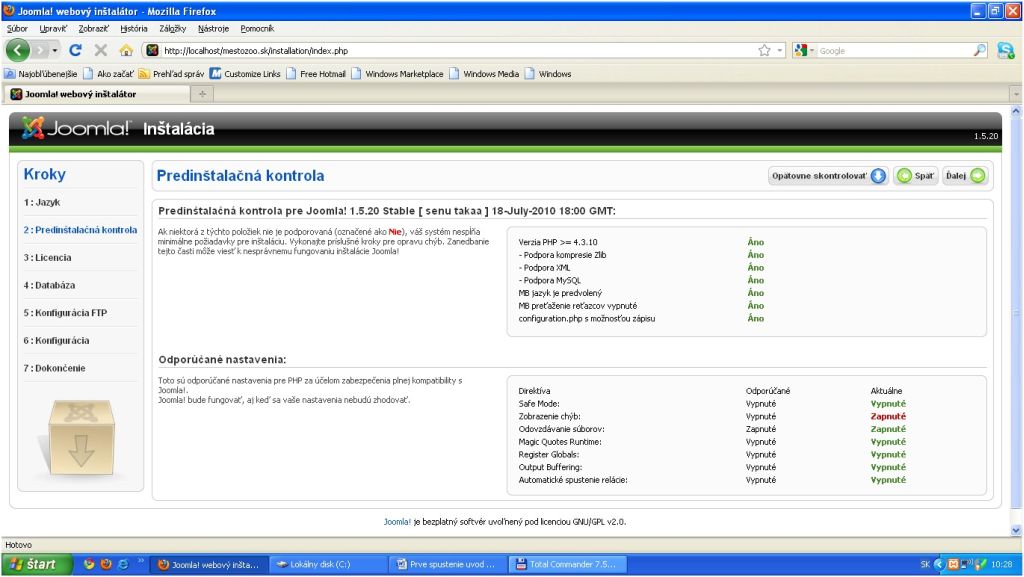Open Najobľúbenejšie bookmarks folder
This screenshot has width=1024, height=577.
(41, 74)
